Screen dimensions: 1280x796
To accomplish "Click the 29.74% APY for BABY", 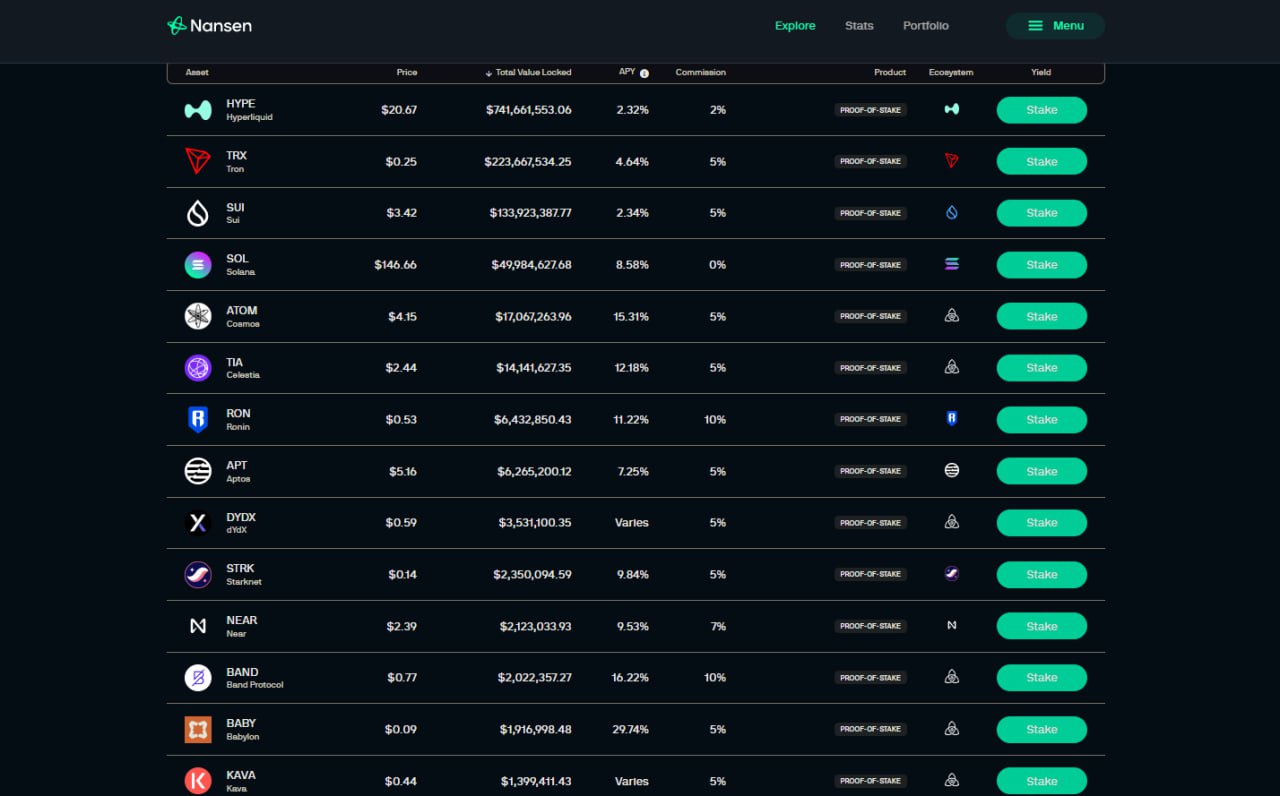I will pyautogui.click(x=630, y=730).
